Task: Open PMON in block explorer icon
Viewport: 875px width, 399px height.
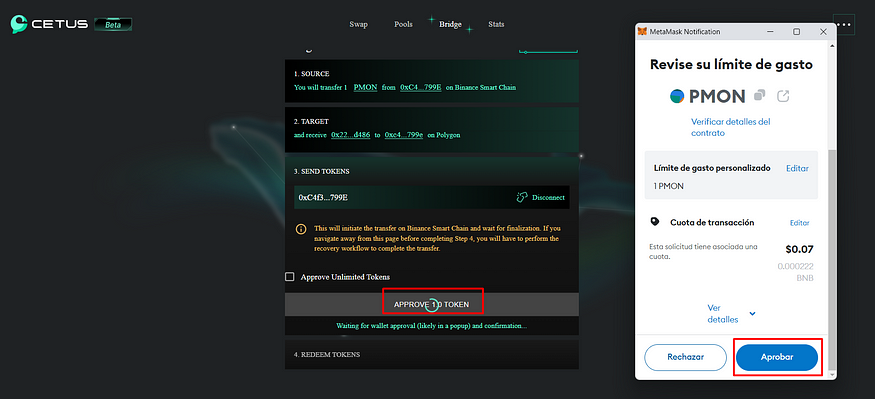Action: tap(783, 96)
